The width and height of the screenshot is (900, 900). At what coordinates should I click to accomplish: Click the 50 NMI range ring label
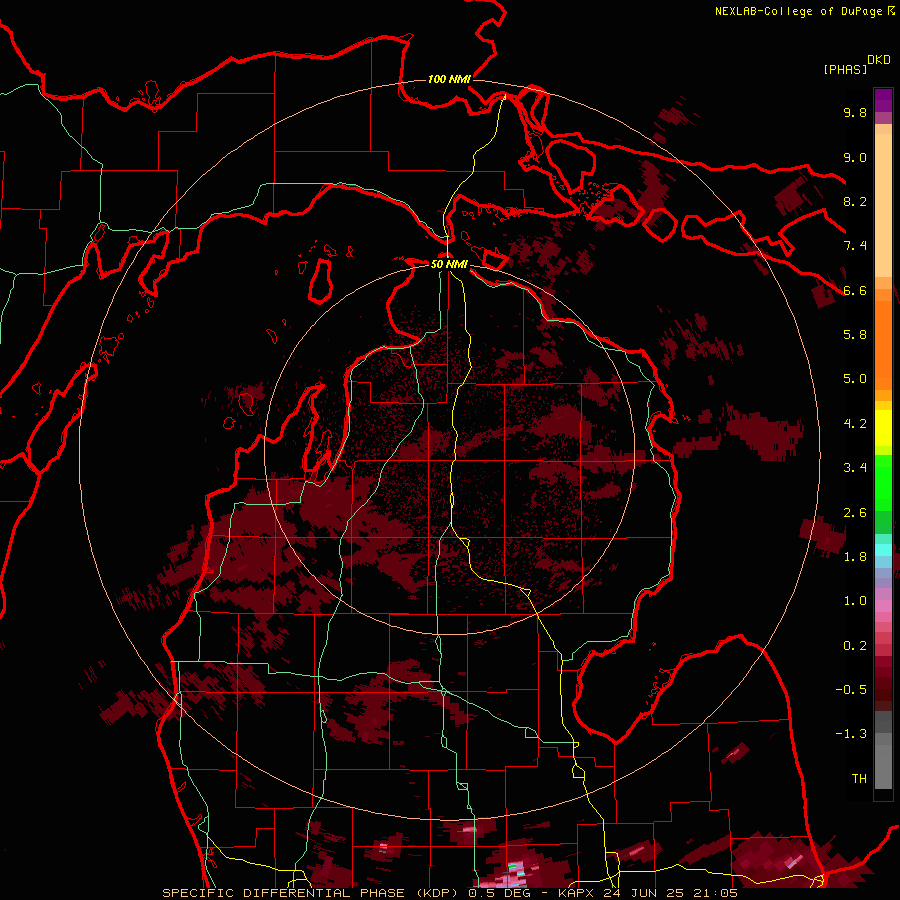[449, 264]
